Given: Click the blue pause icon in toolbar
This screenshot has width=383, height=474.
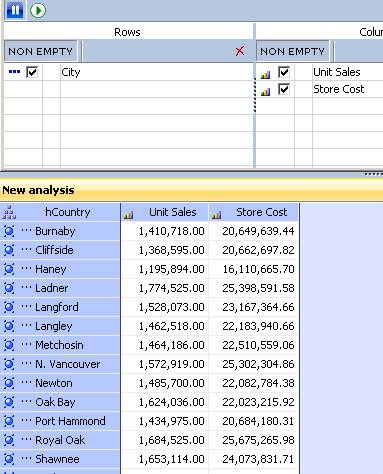Looking at the screenshot, I should click(15, 10).
